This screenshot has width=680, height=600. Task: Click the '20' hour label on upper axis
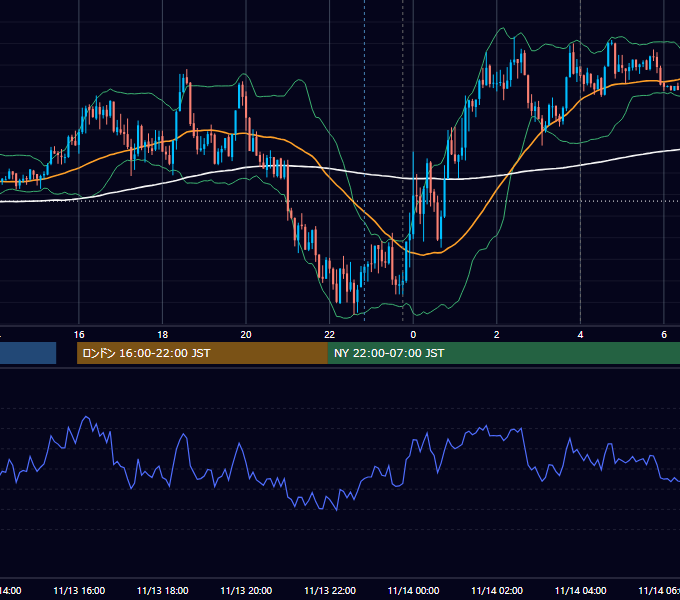point(246,335)
